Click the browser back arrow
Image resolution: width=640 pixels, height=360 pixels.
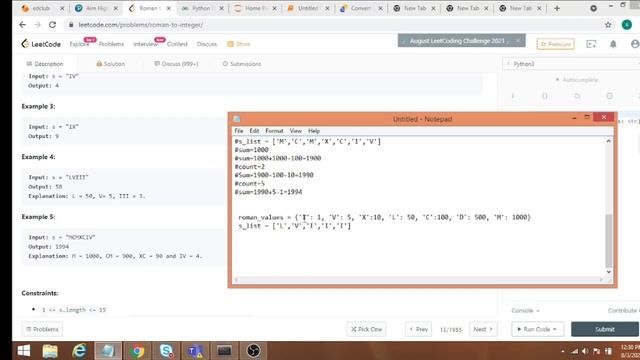pyautogui.click(x=22, y=25)
